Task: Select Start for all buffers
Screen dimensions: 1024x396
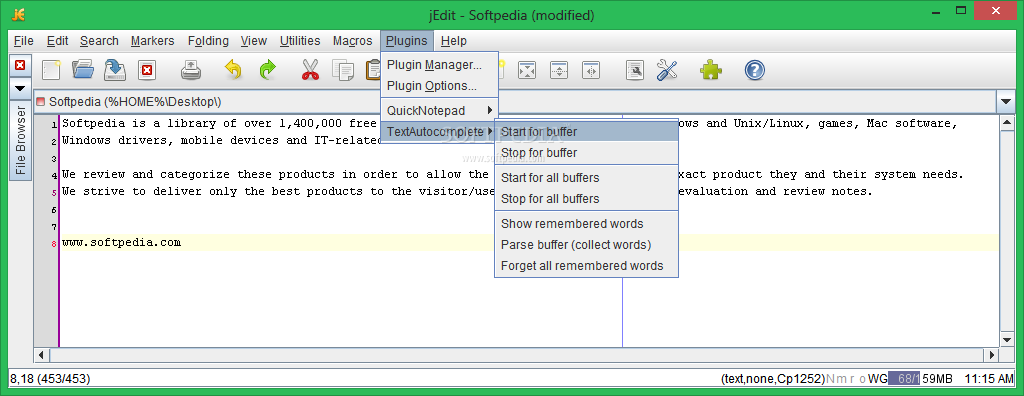Action: (586, 177)
